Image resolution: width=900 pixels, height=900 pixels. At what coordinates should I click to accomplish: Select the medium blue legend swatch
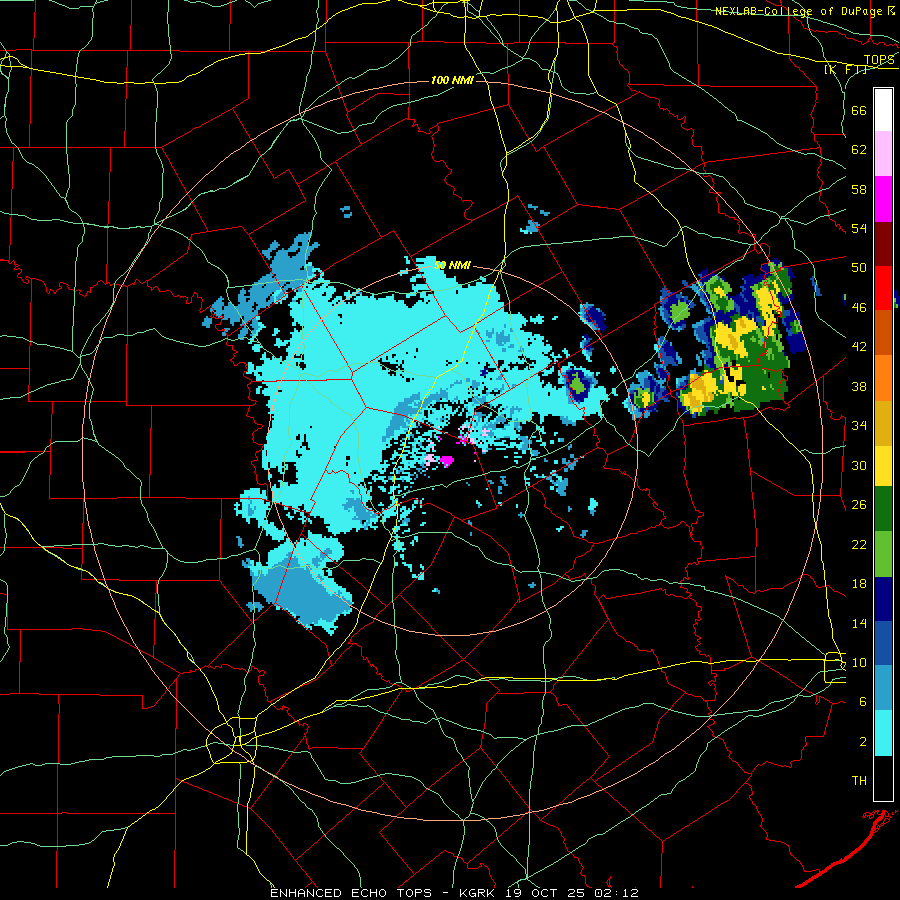point(883,643)
